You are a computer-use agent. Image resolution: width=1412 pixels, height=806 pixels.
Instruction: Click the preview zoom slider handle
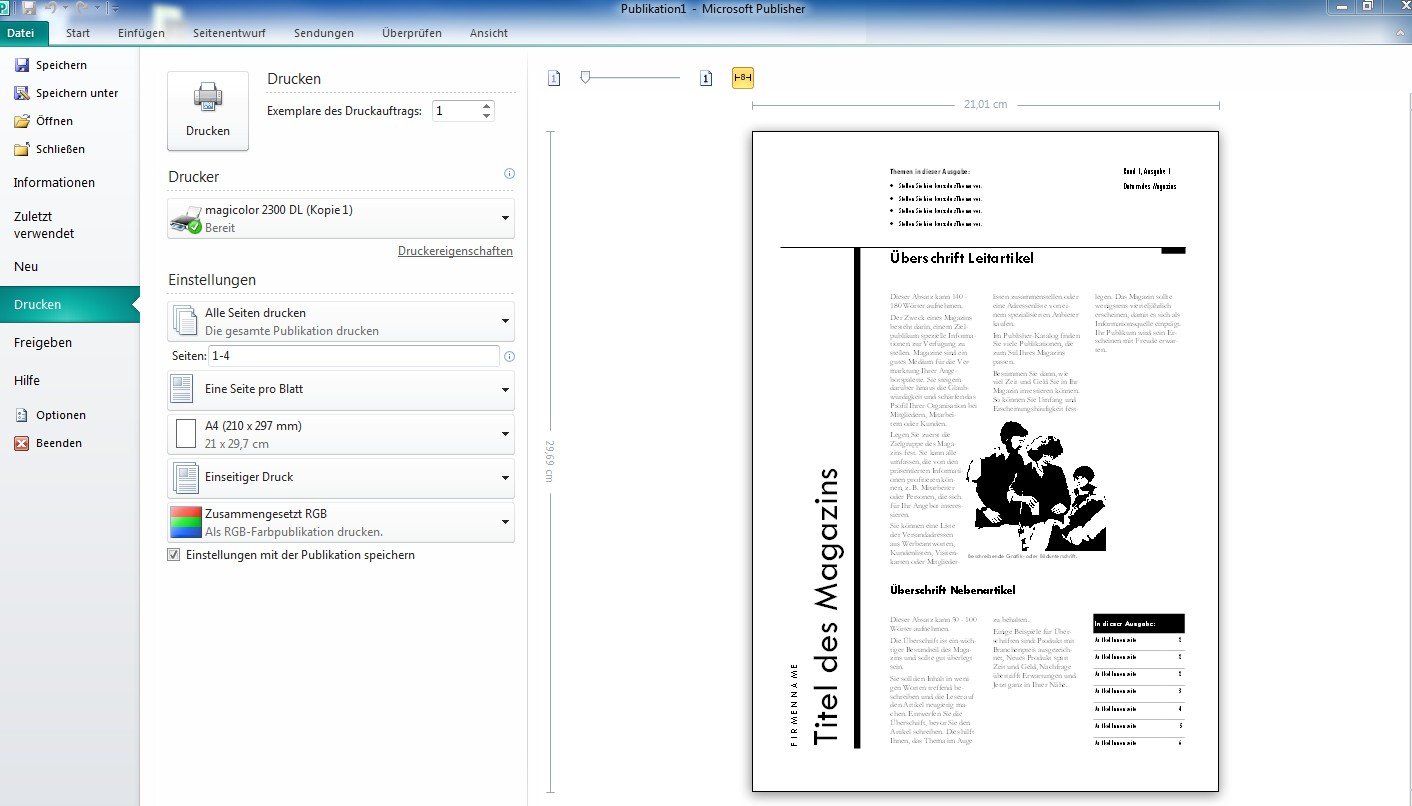coord(586,77)
